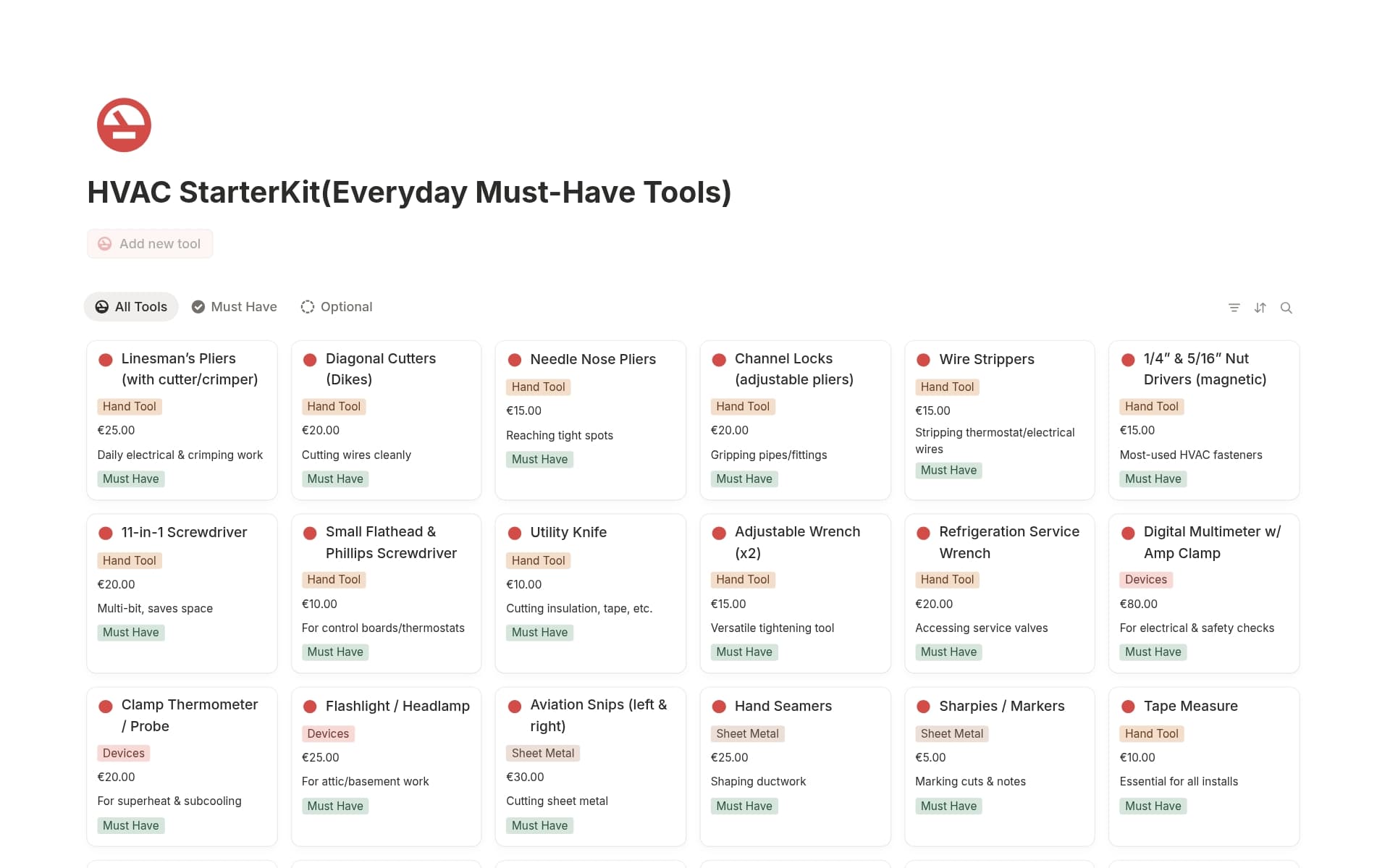Switch to the All Tools view

[132, 307]
